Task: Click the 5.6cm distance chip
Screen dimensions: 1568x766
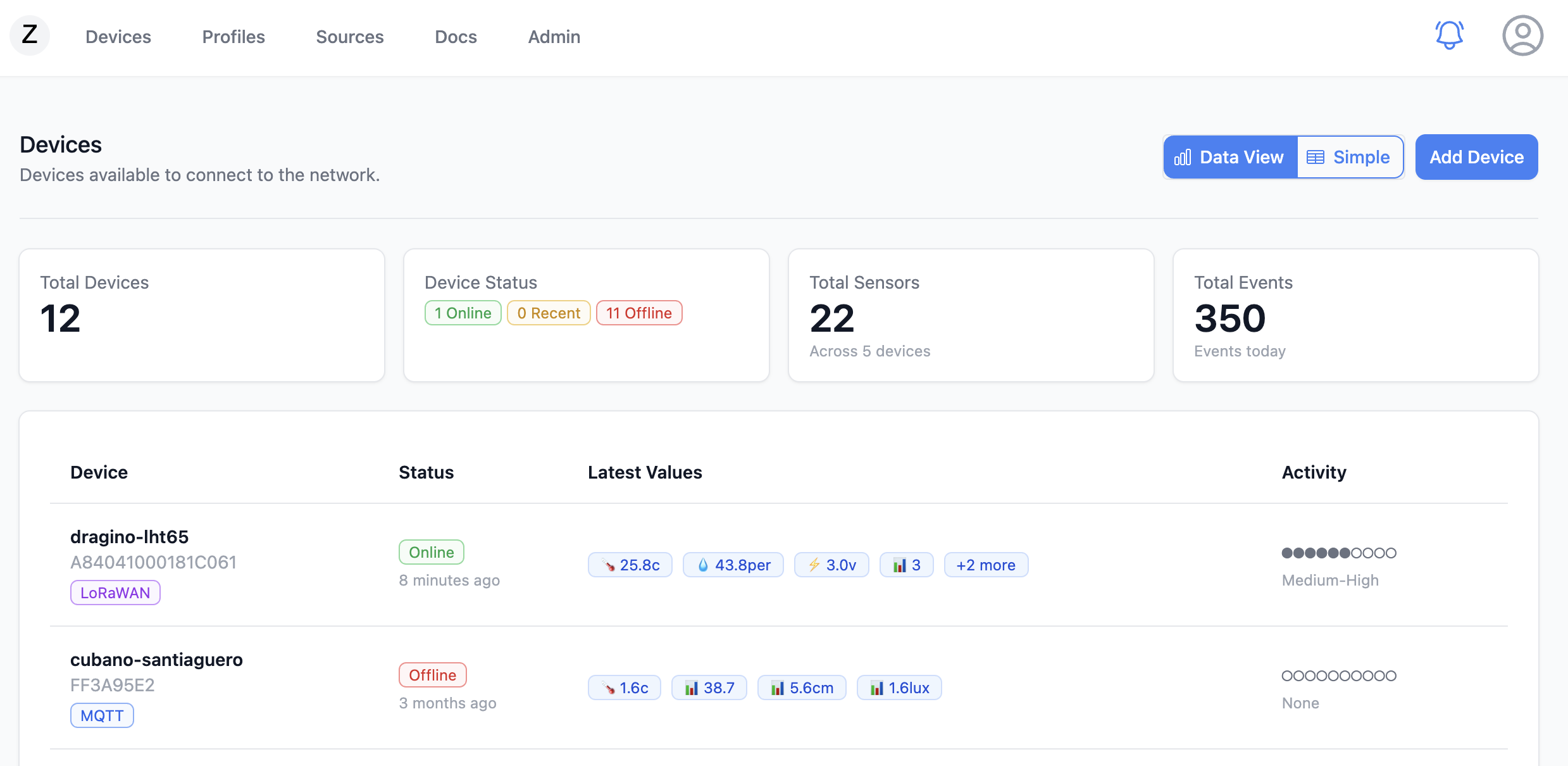Action: click(x=802, y=688)
